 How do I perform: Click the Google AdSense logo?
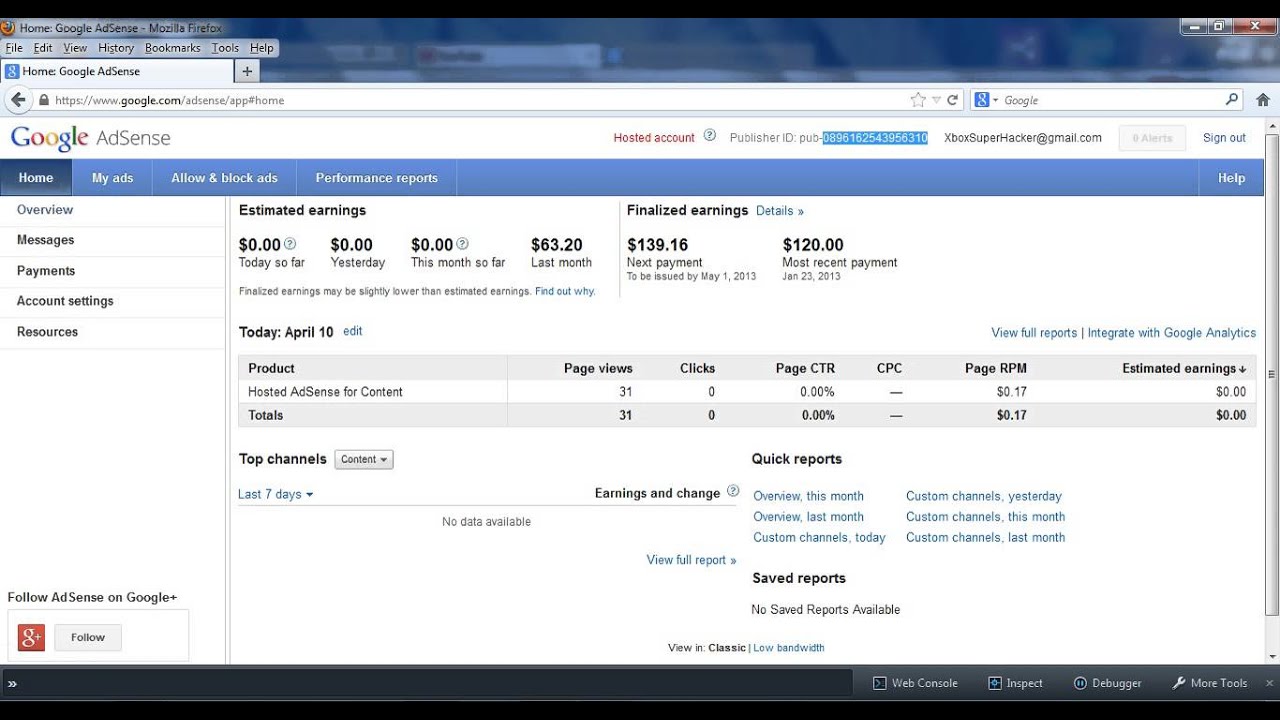click(91, 138)
